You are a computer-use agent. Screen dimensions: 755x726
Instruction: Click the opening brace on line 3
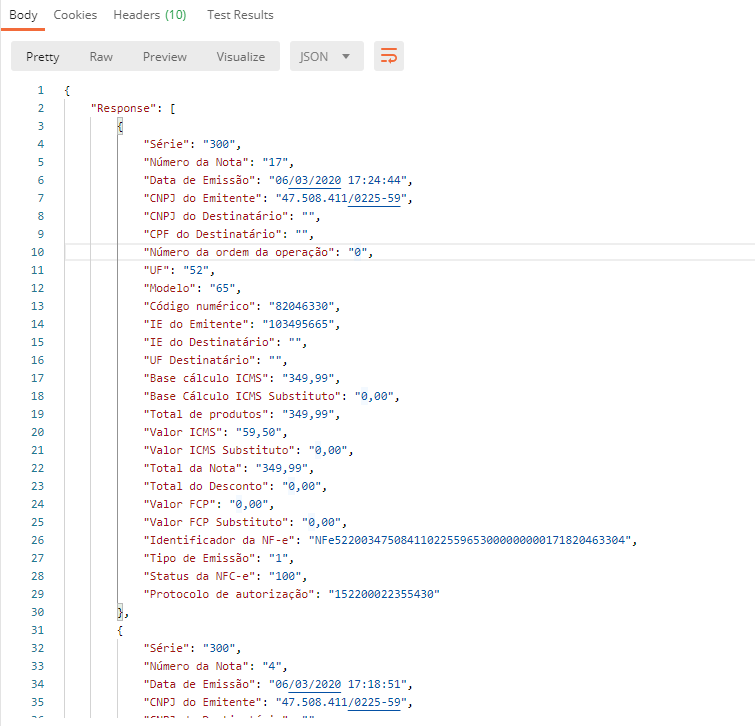(x=120, y=126)
